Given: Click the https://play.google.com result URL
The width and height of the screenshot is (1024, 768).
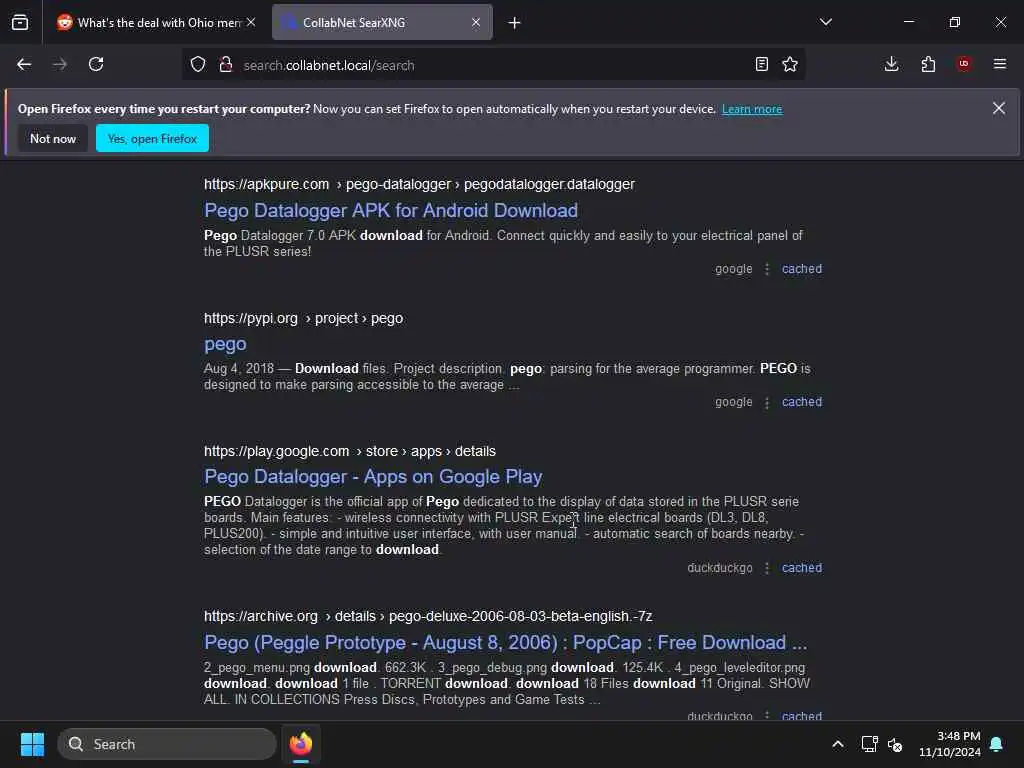Looking at the screenshot, I should click(x=349, y=451).
